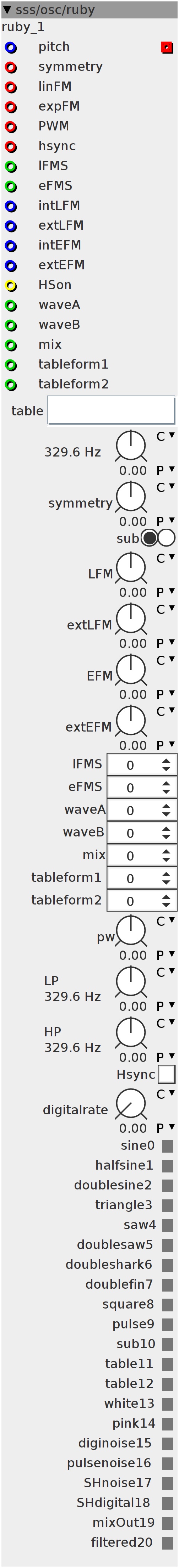This screenshot has height=1568, width=179.
Task: Click the red pitch indicator square
Action: coord(167,47)
